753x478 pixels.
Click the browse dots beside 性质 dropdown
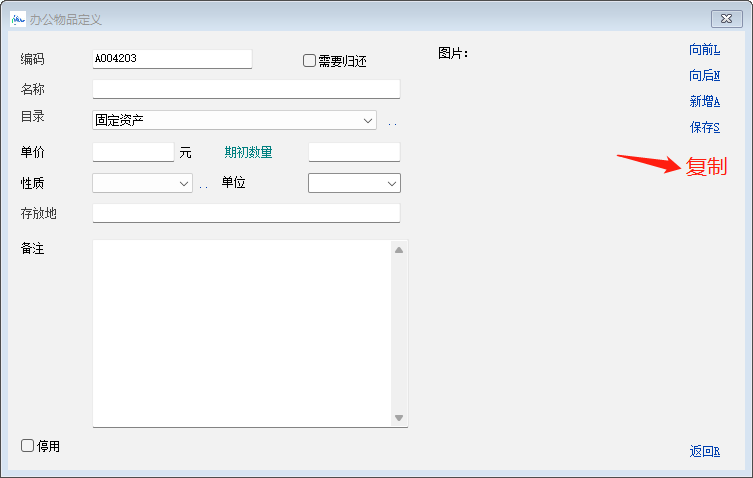[204, 186]
